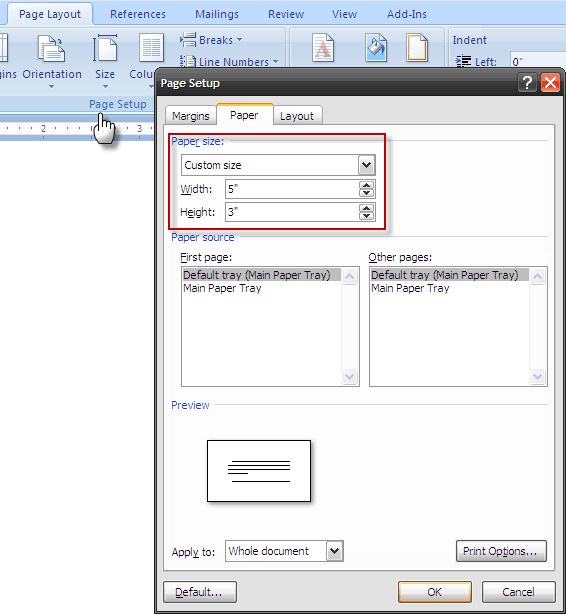Open the Layout tab in Page Setup
The image size is (566, 615).
297,116
